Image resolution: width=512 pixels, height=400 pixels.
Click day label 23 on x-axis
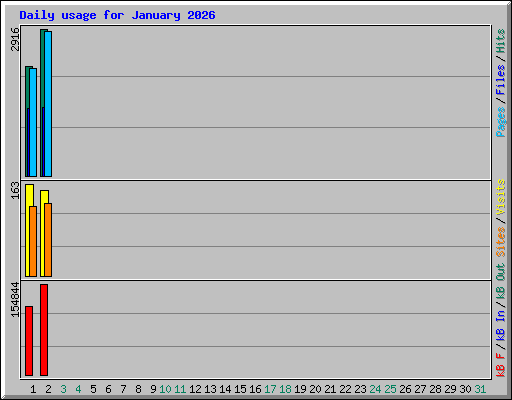[360, 389]
